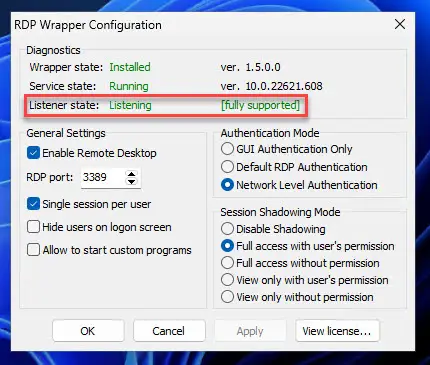
Task: Select Network Level Authentication option
Action: pos(227,185)
